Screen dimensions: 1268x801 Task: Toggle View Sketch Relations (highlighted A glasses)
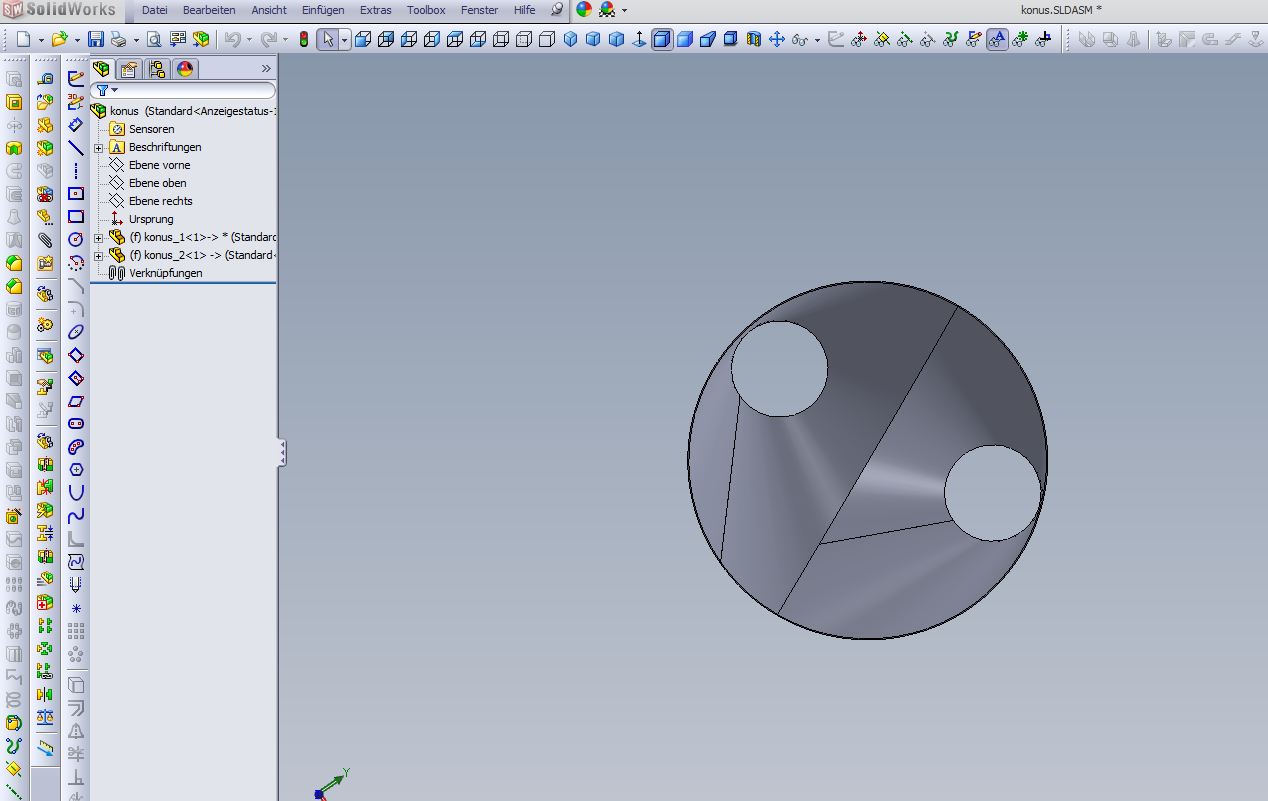(x=997, y=40)
